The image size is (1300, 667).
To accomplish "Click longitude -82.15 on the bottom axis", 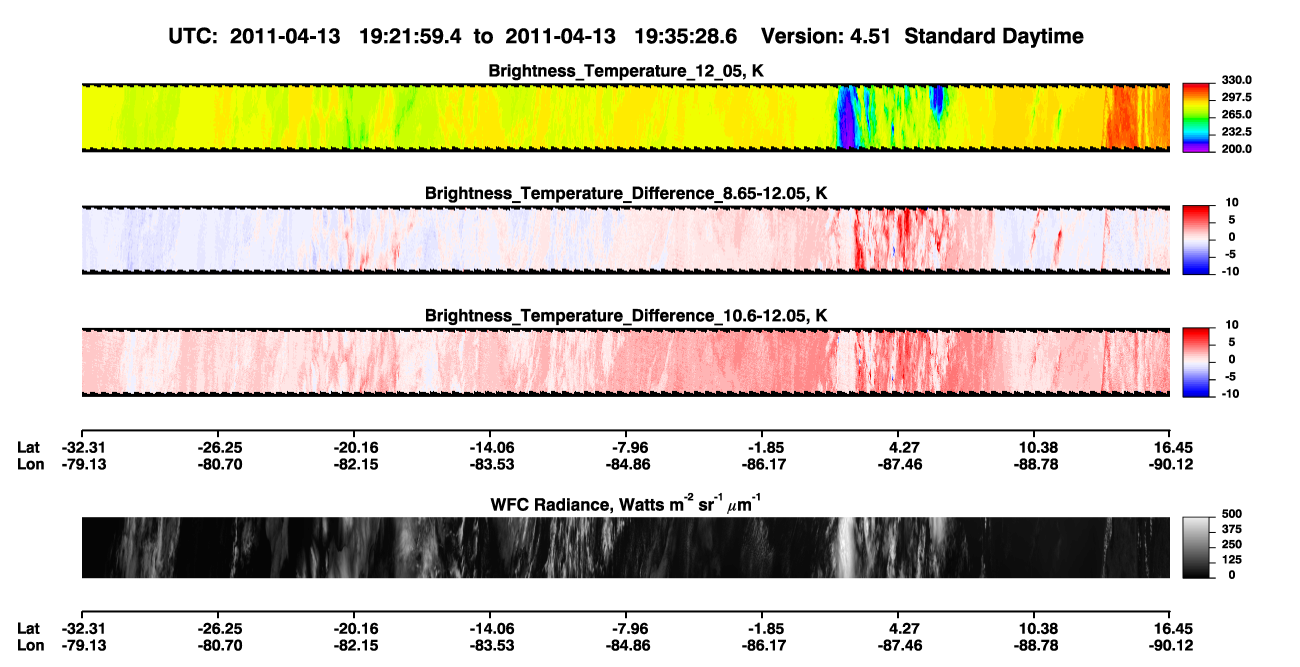I will (354, 645).
